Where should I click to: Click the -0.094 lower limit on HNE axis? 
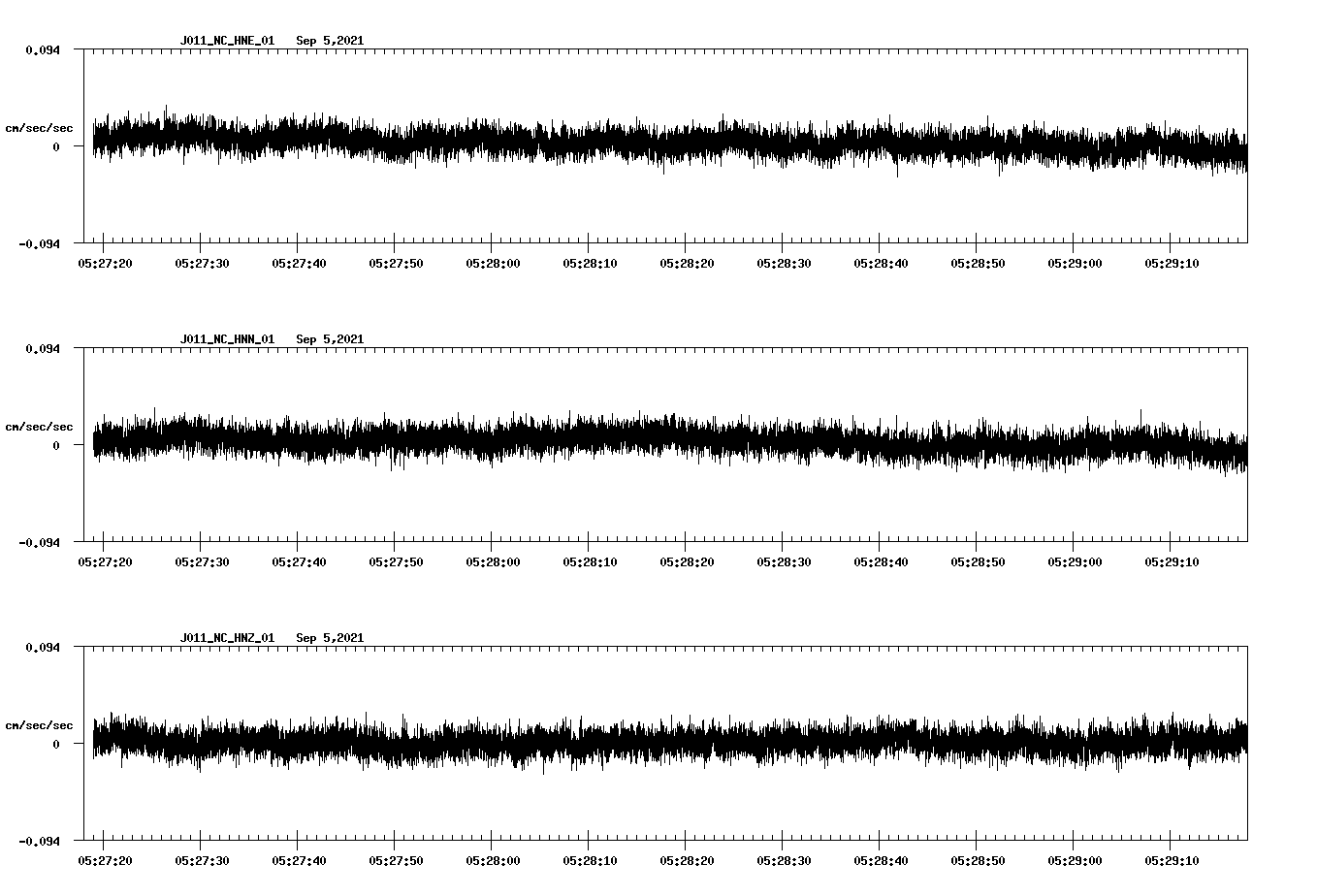[x=39, y=243]
